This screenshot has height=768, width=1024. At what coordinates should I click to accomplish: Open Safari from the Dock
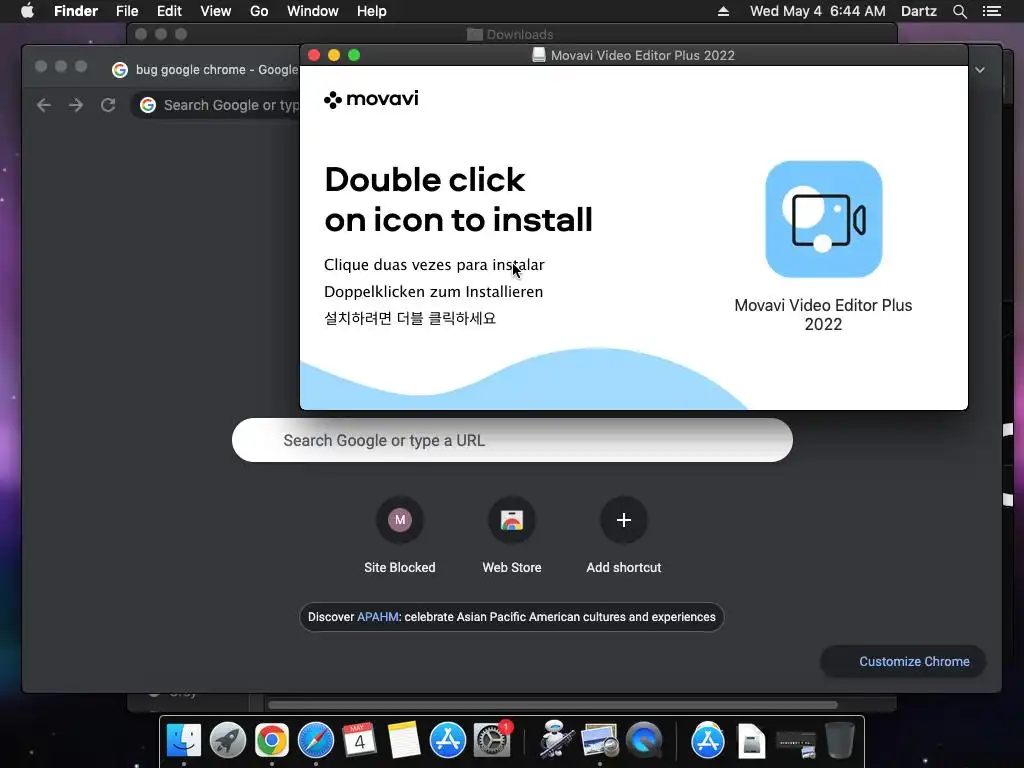tap(316, 740)
